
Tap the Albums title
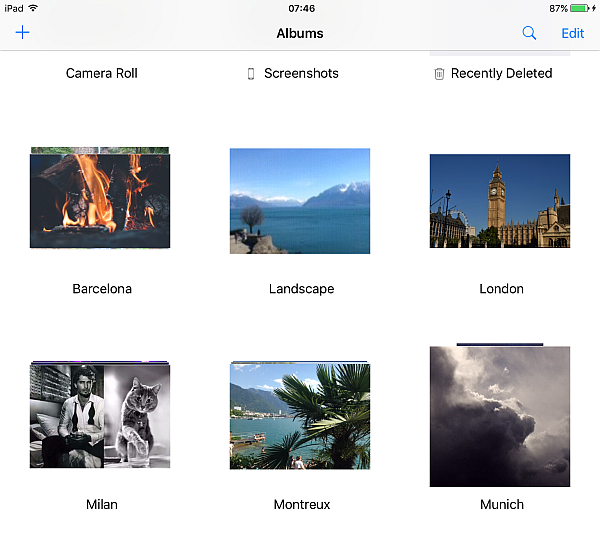tap(300, 34)
